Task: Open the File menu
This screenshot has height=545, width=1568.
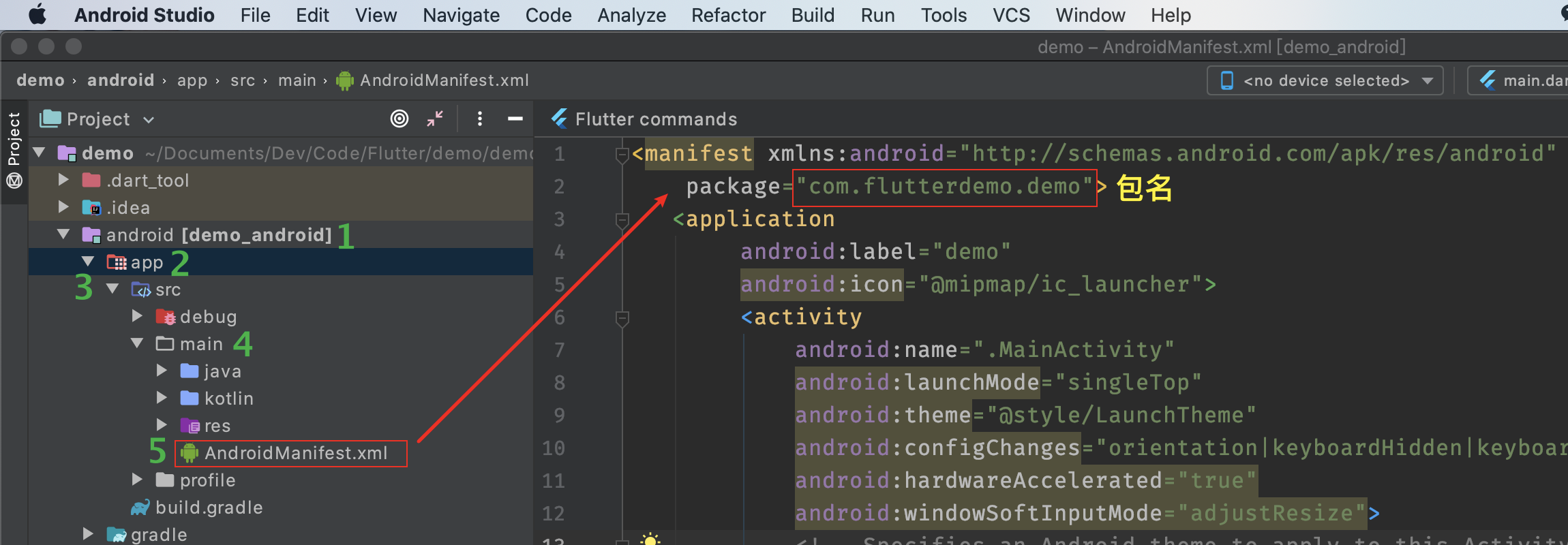Action: 256,15
